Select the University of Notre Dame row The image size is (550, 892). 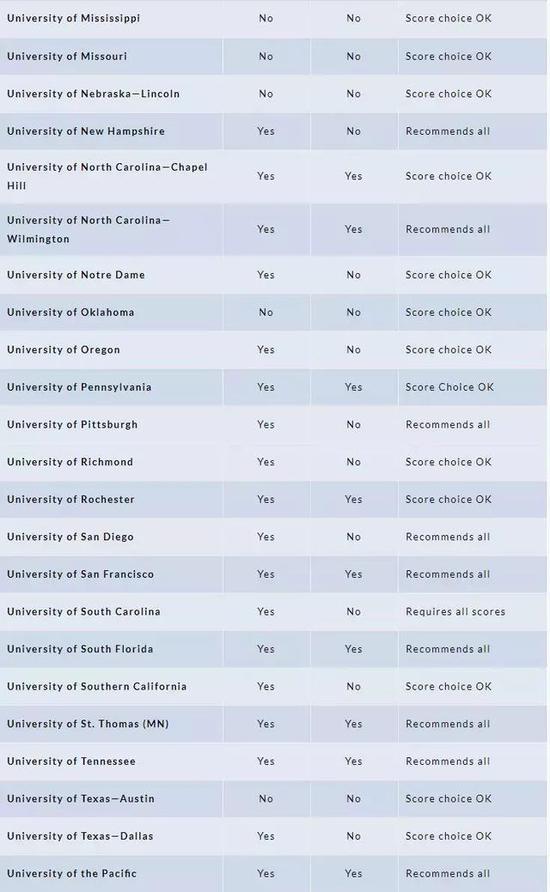pyautogui.click(x=273, y=275)
